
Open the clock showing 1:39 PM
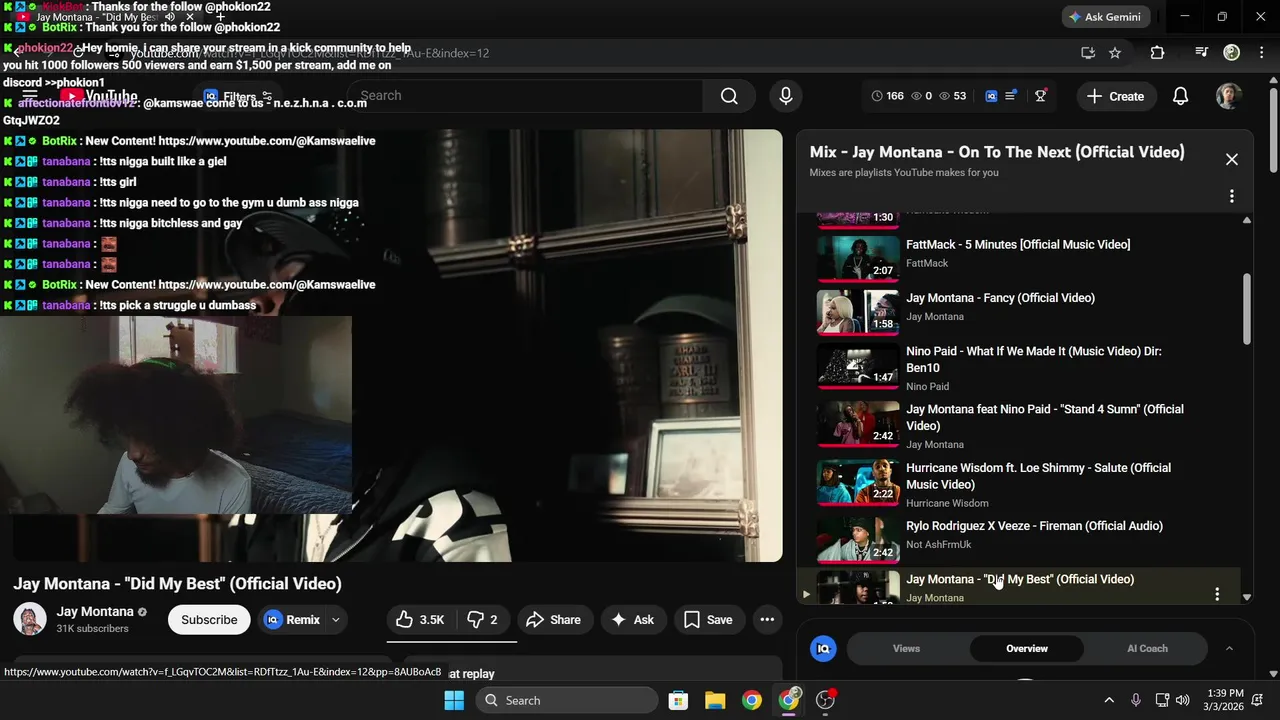click(x=1225, y=700)
